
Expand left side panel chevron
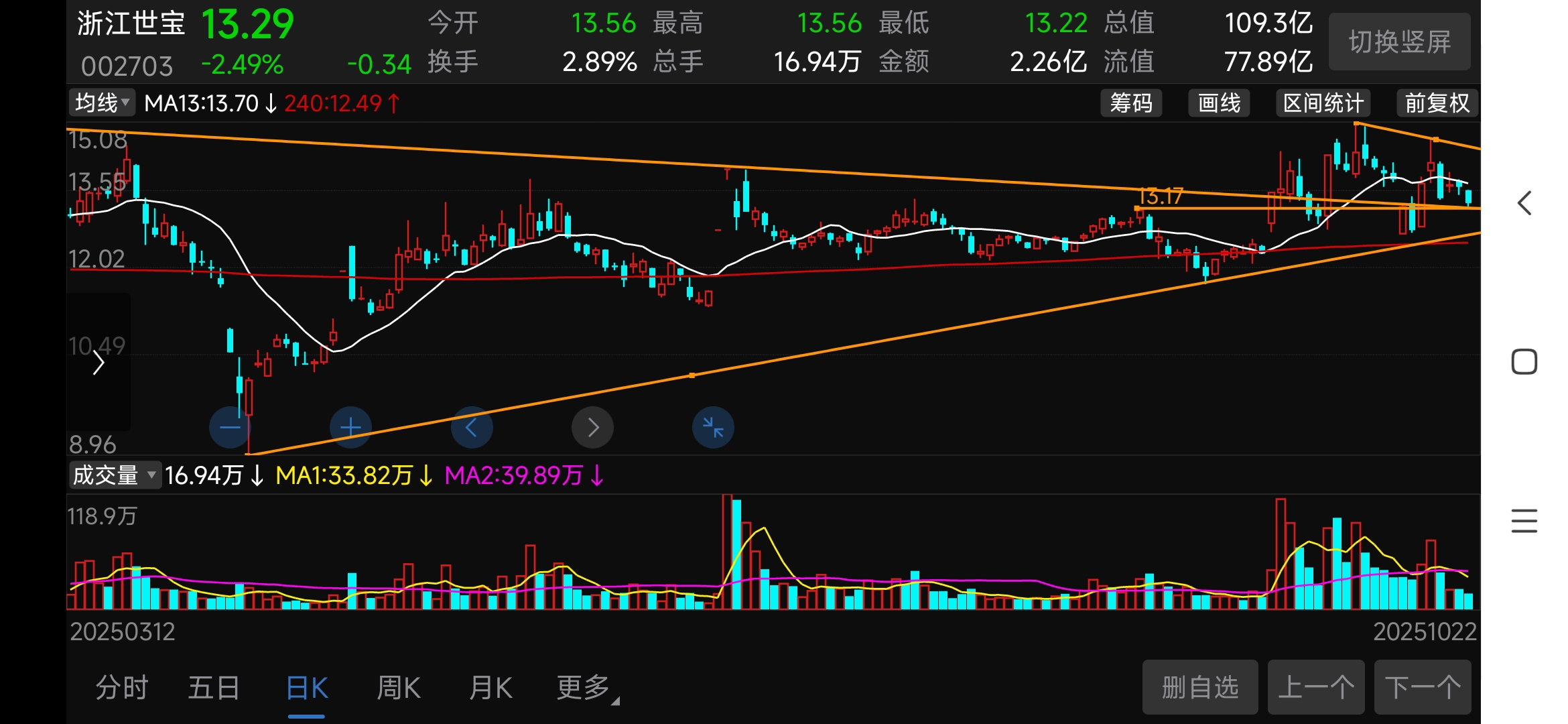tap(99, 363)
